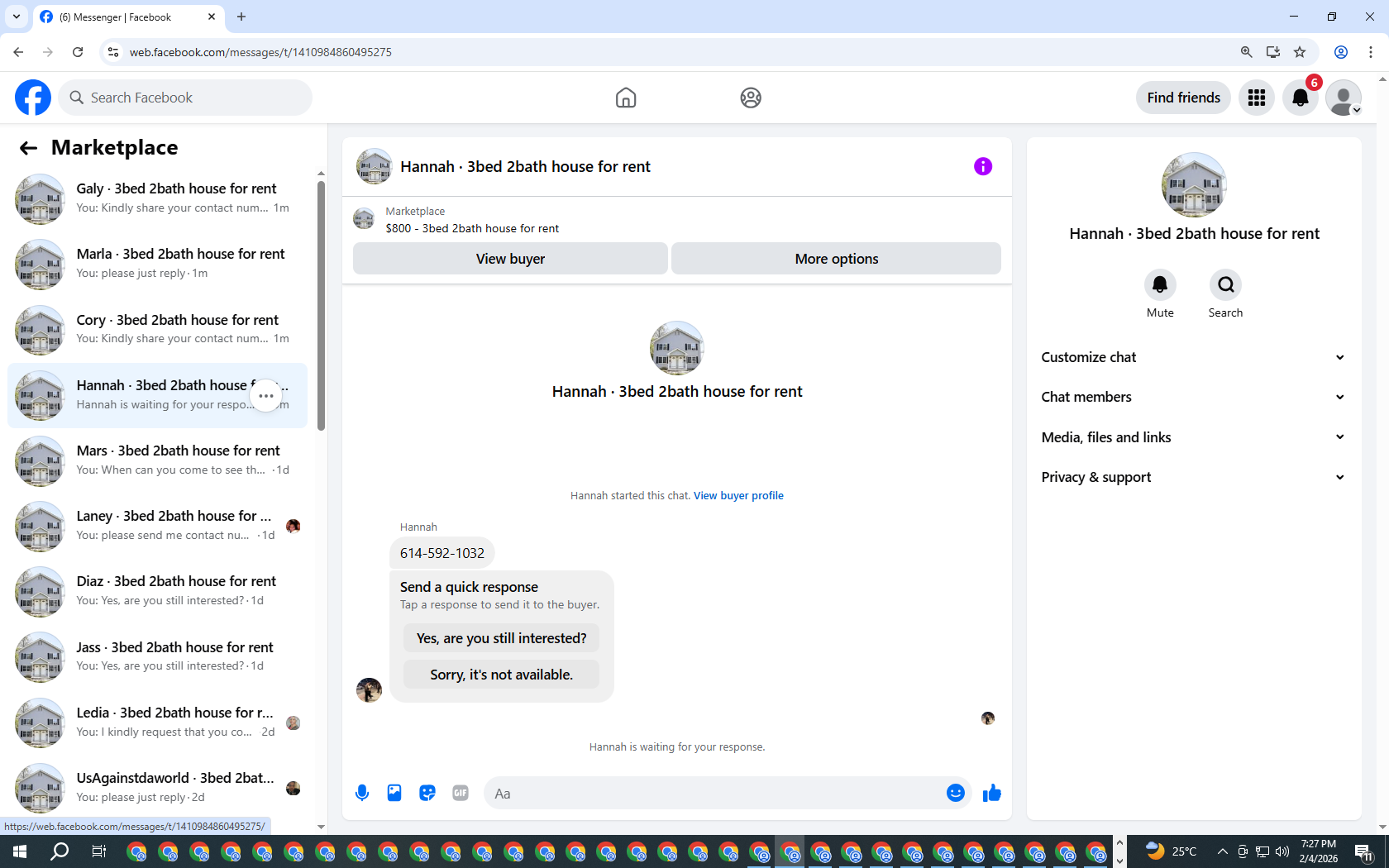Open Galy house for rent conversation
The image size is (1389, 868).
[x=157, y=198]
